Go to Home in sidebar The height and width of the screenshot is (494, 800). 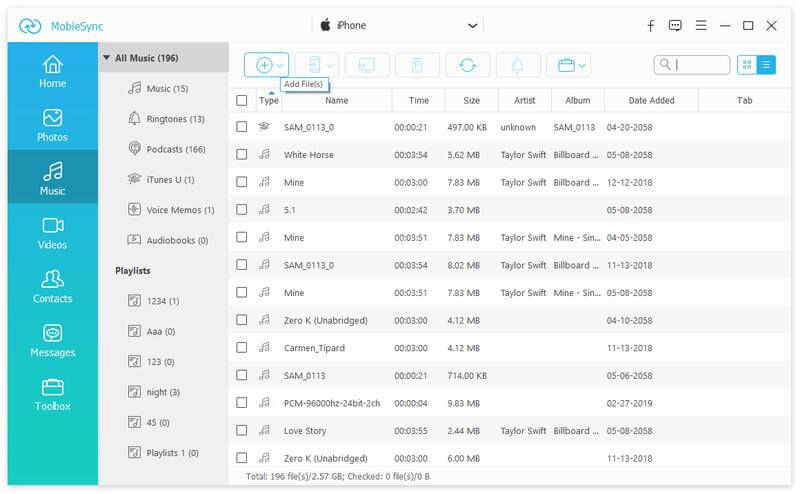point(53,71)
